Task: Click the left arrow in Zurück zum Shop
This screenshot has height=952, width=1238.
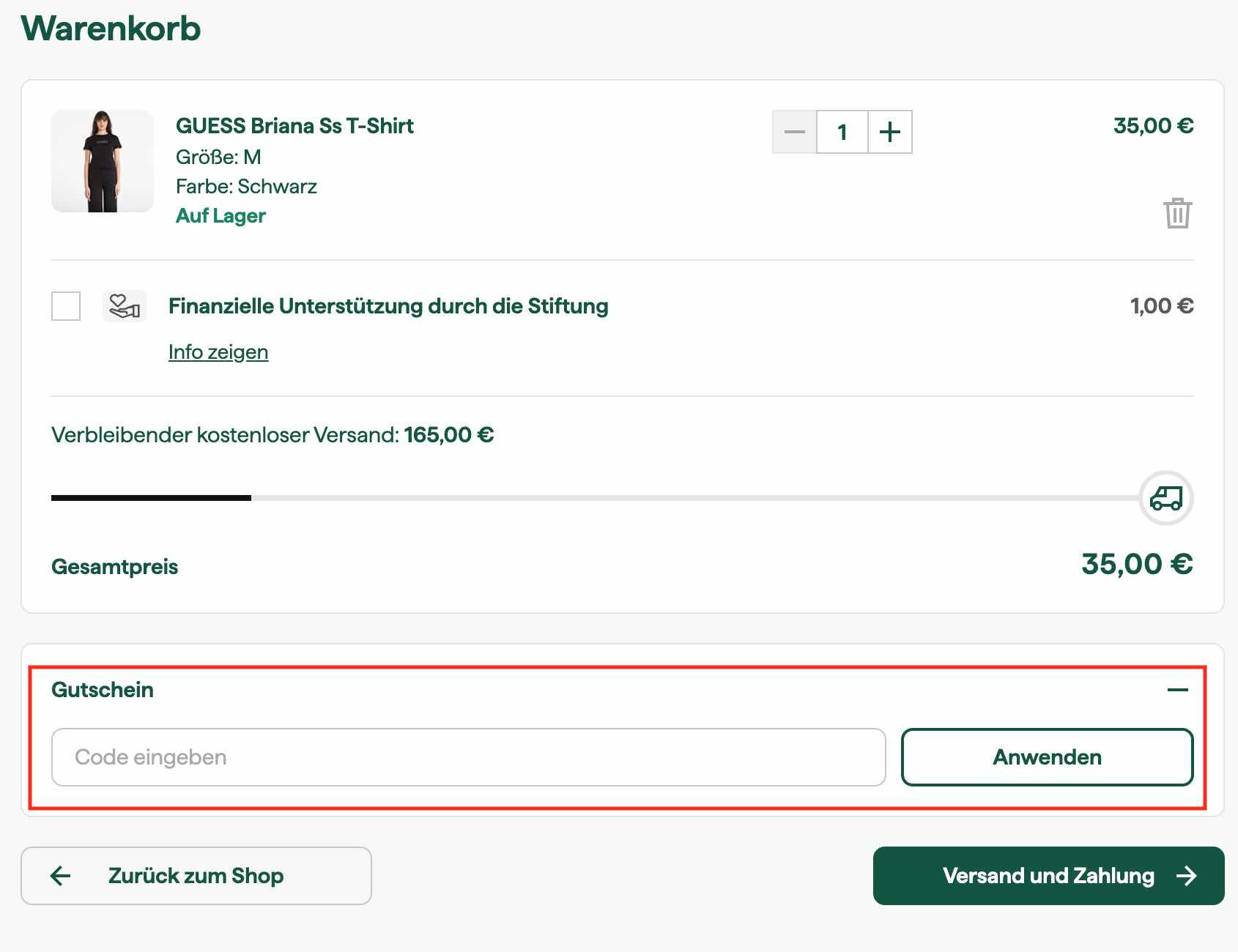Action: click(61, 876)
